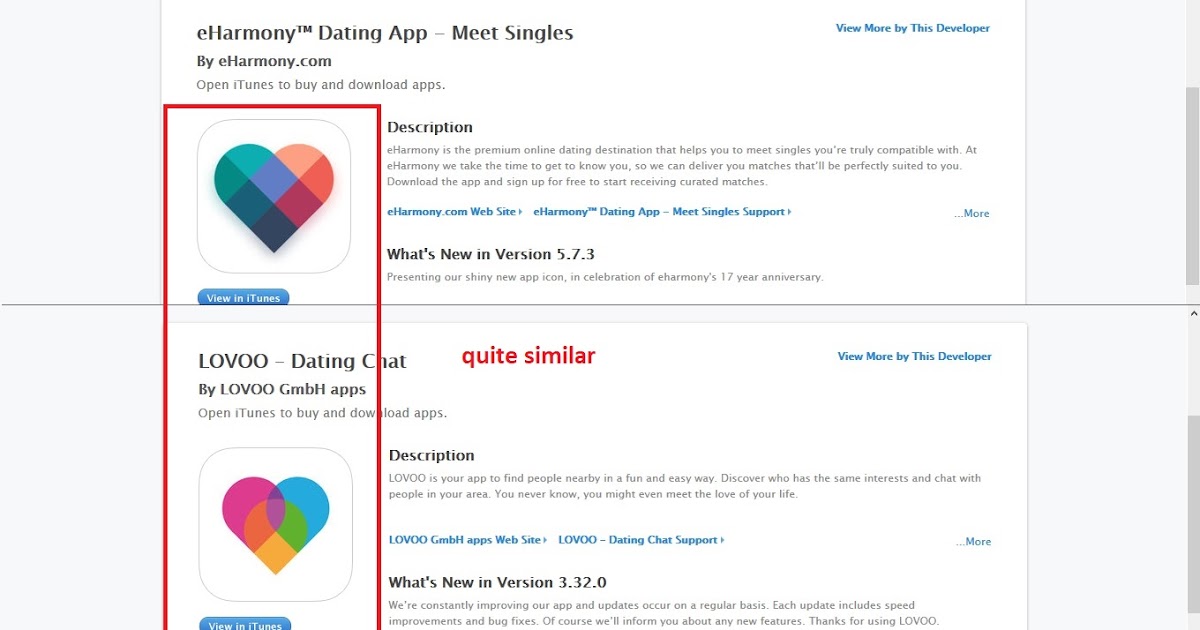Click the eHarmony heart app icon
1200x630 pixels.
click(274, 196)
